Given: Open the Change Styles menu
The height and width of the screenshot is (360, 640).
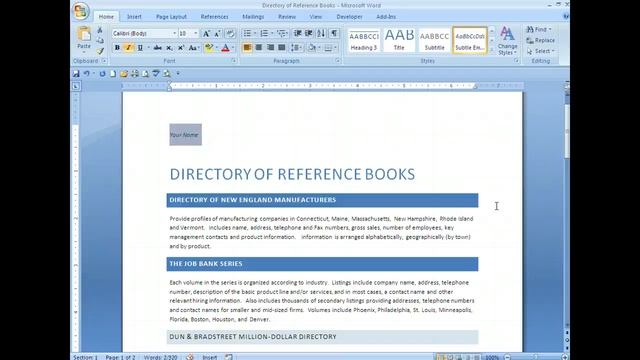Looking at the screenshot, I should pyautogui.click(x=507, y=41).
